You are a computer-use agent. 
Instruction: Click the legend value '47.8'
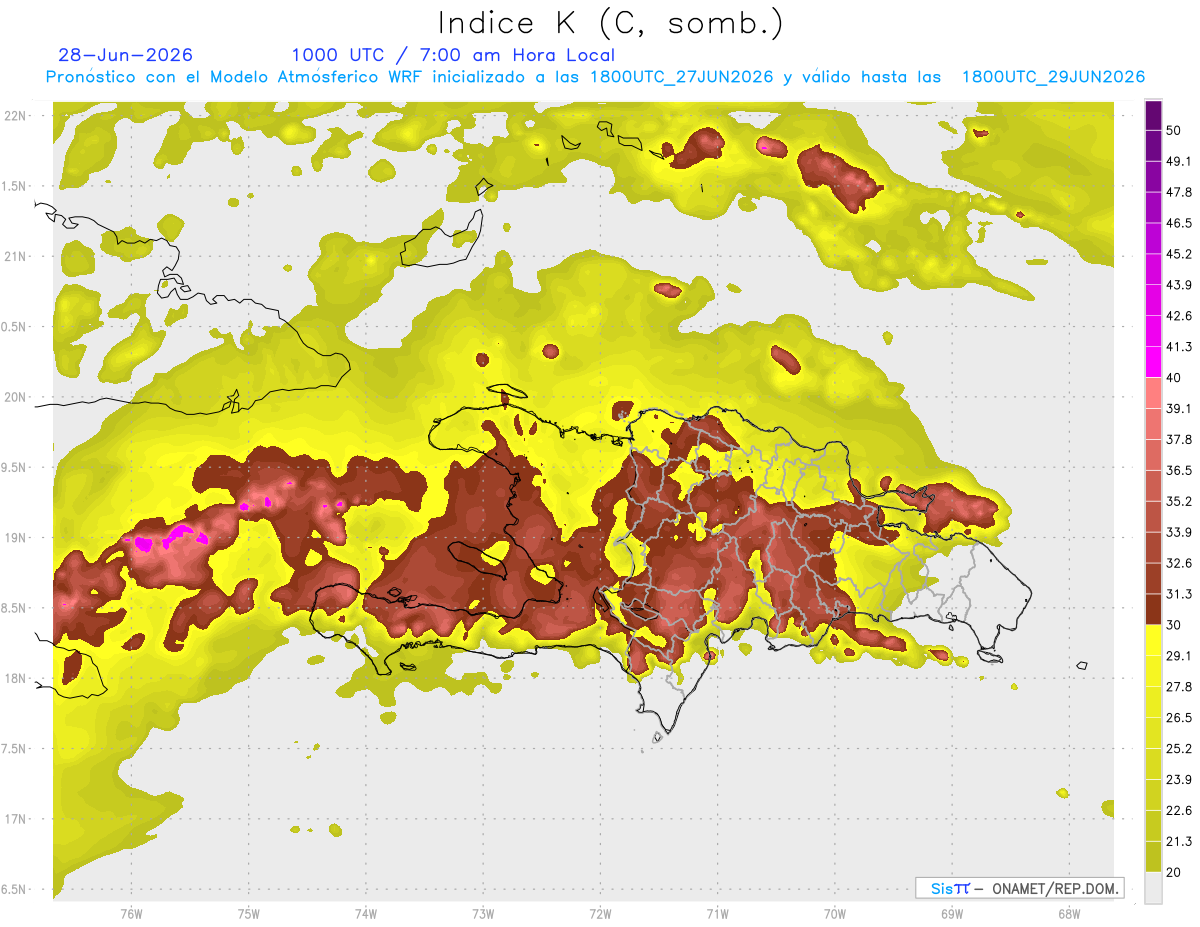point(1179,192)
